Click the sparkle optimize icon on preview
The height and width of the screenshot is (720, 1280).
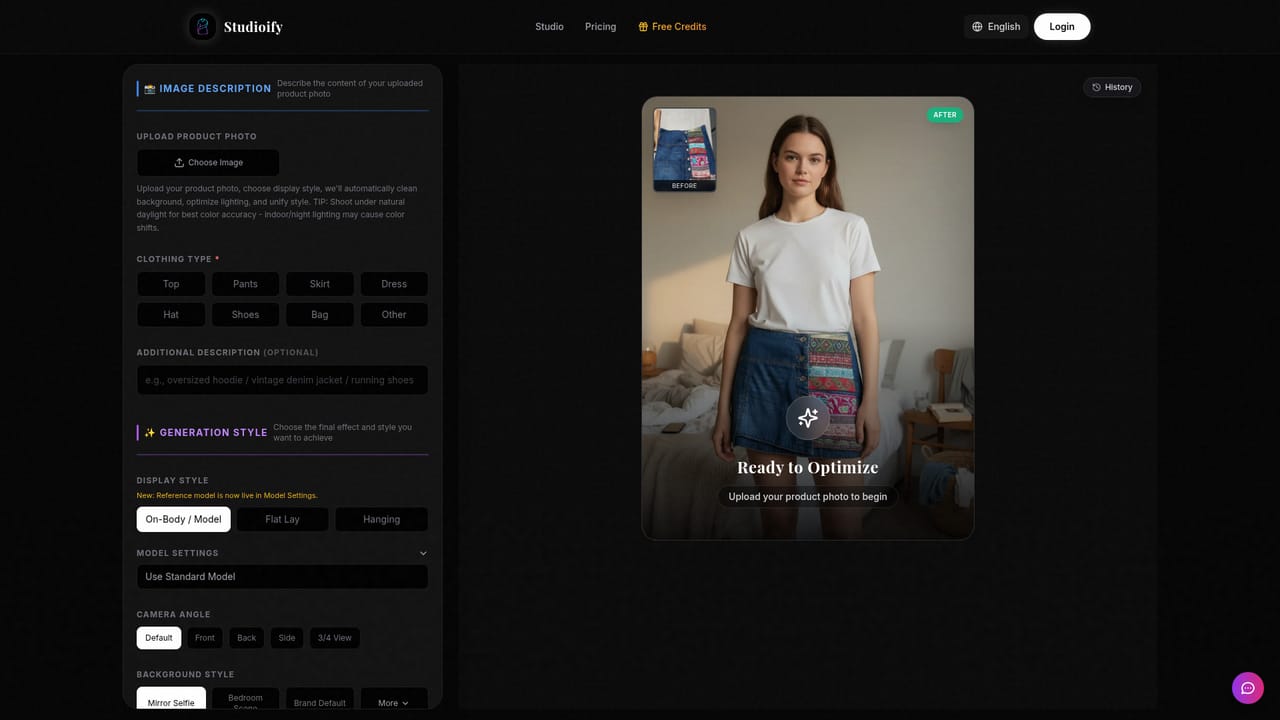(x=807, y=418)
